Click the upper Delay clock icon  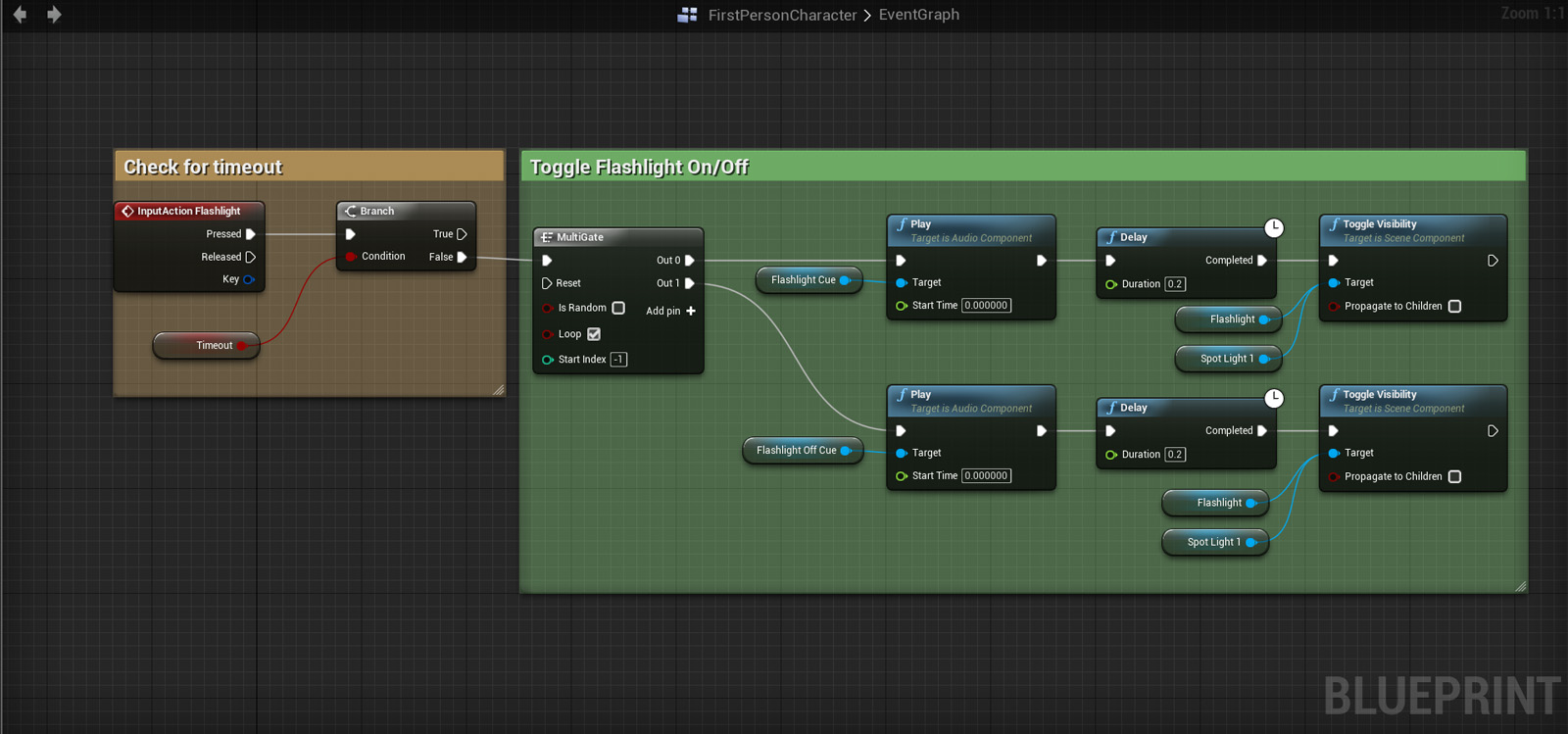(1274, 228)
